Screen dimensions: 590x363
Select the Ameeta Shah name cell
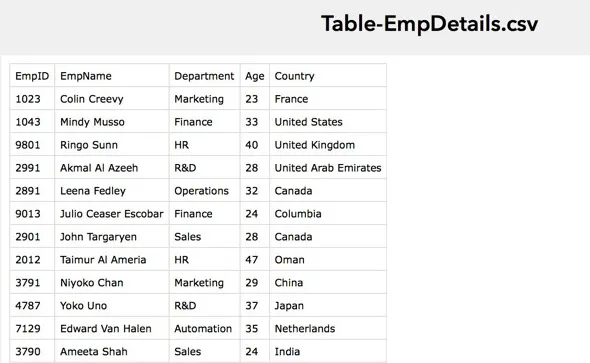pos(112,351)
